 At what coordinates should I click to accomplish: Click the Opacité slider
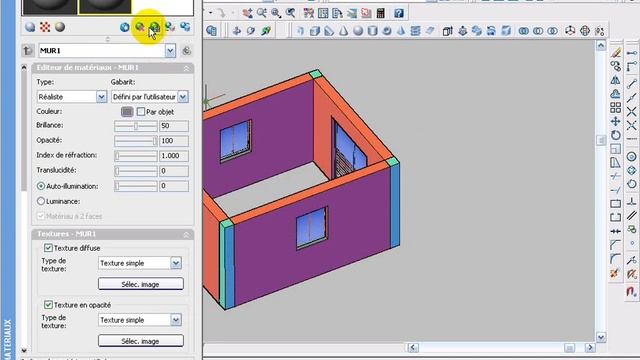pos(136,141)
